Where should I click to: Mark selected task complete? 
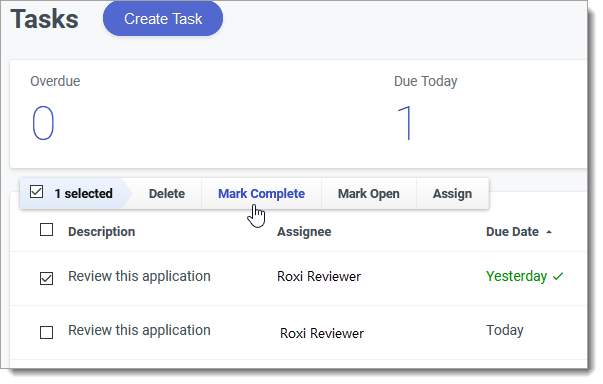coord(262,193)
